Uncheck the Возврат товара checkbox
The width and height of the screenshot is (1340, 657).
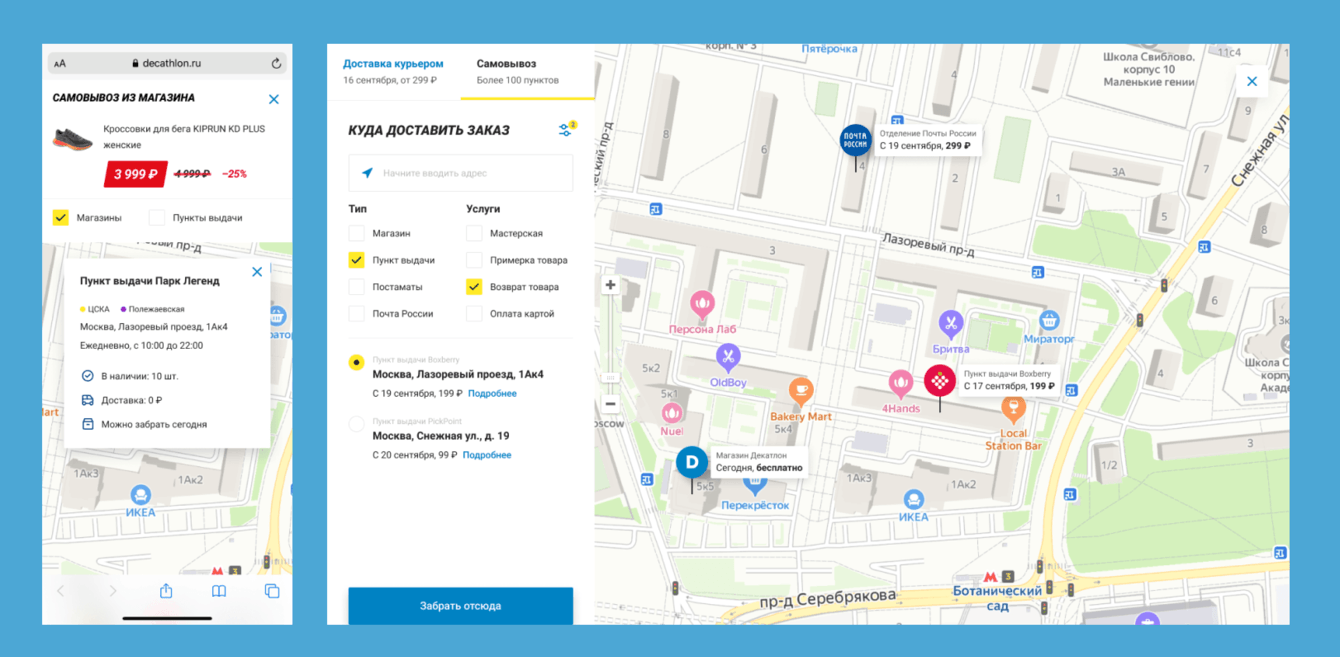(474, 287)
